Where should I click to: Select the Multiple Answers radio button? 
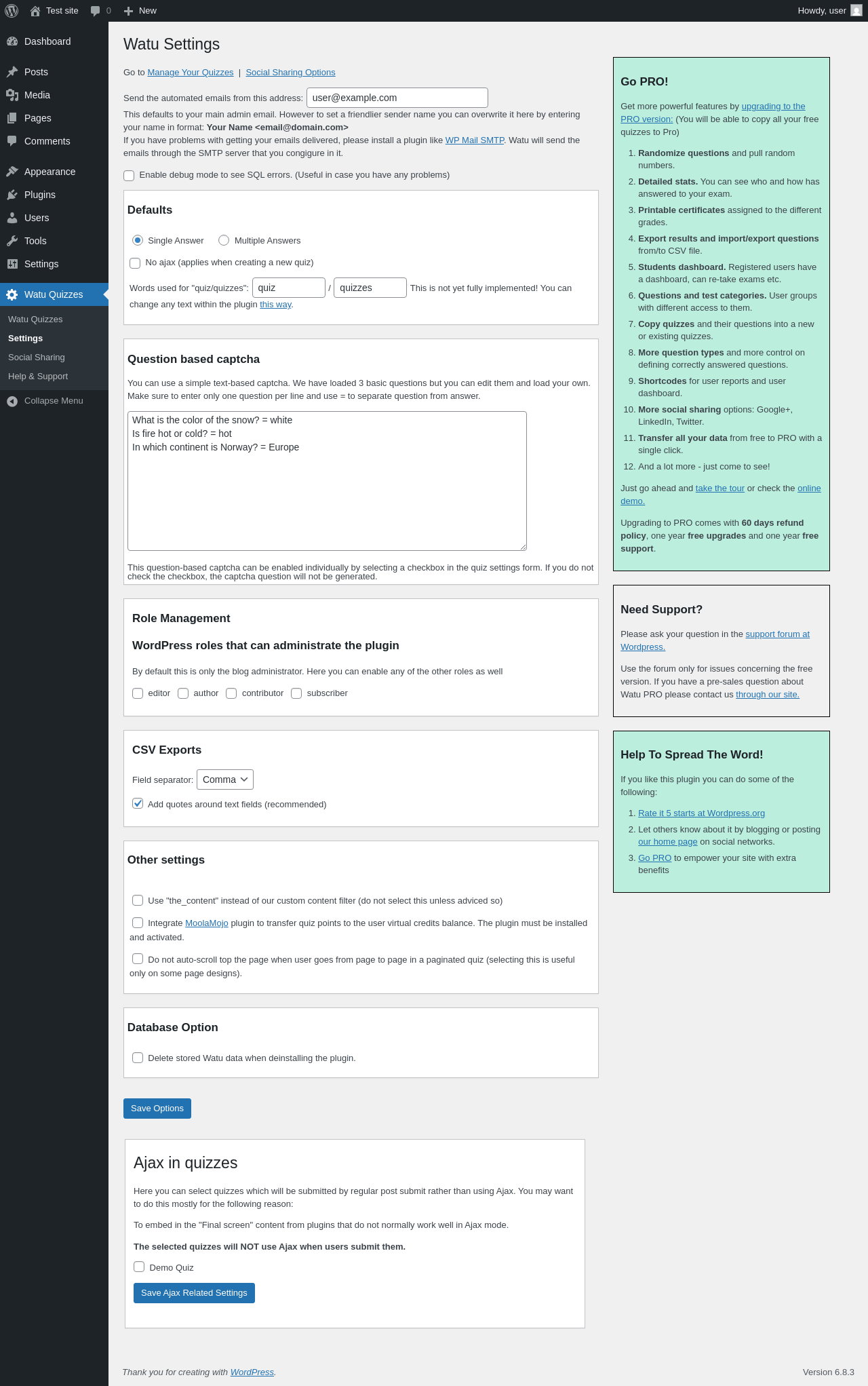pyautogui.click(x=224, y=240)
